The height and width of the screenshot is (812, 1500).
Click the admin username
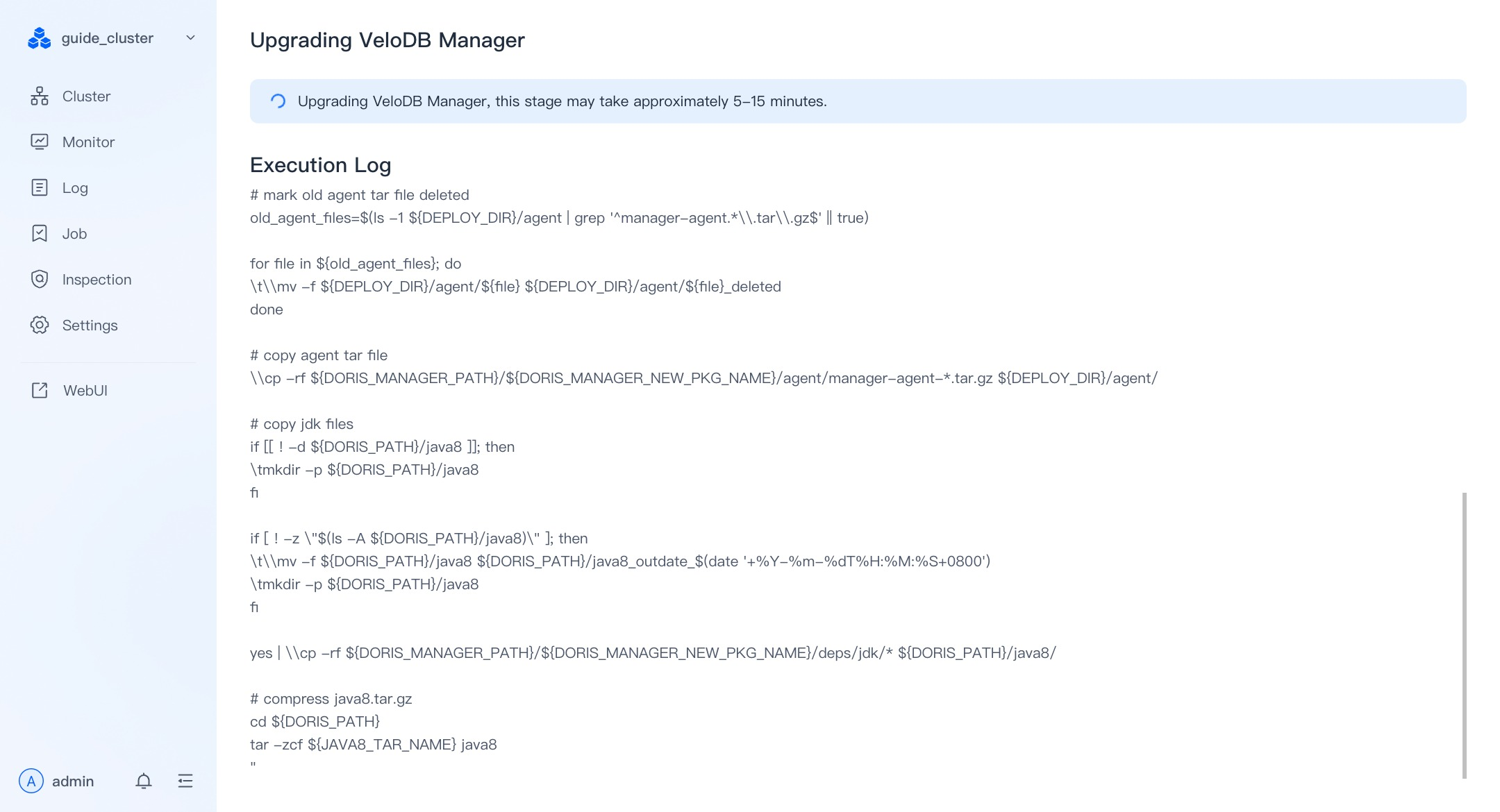pyautogui.click(x=73, y=781)
